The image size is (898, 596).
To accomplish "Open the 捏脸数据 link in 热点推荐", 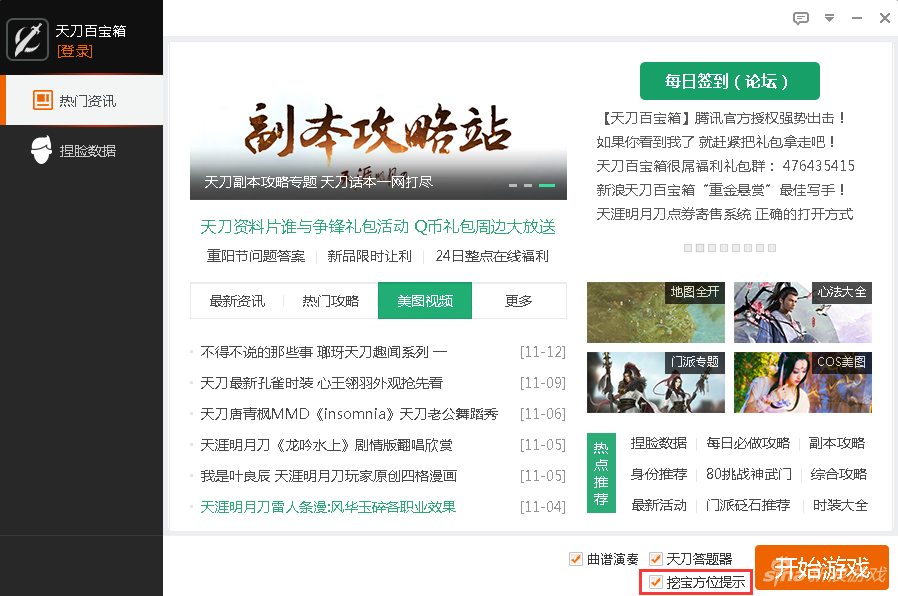I will point(659,443).
